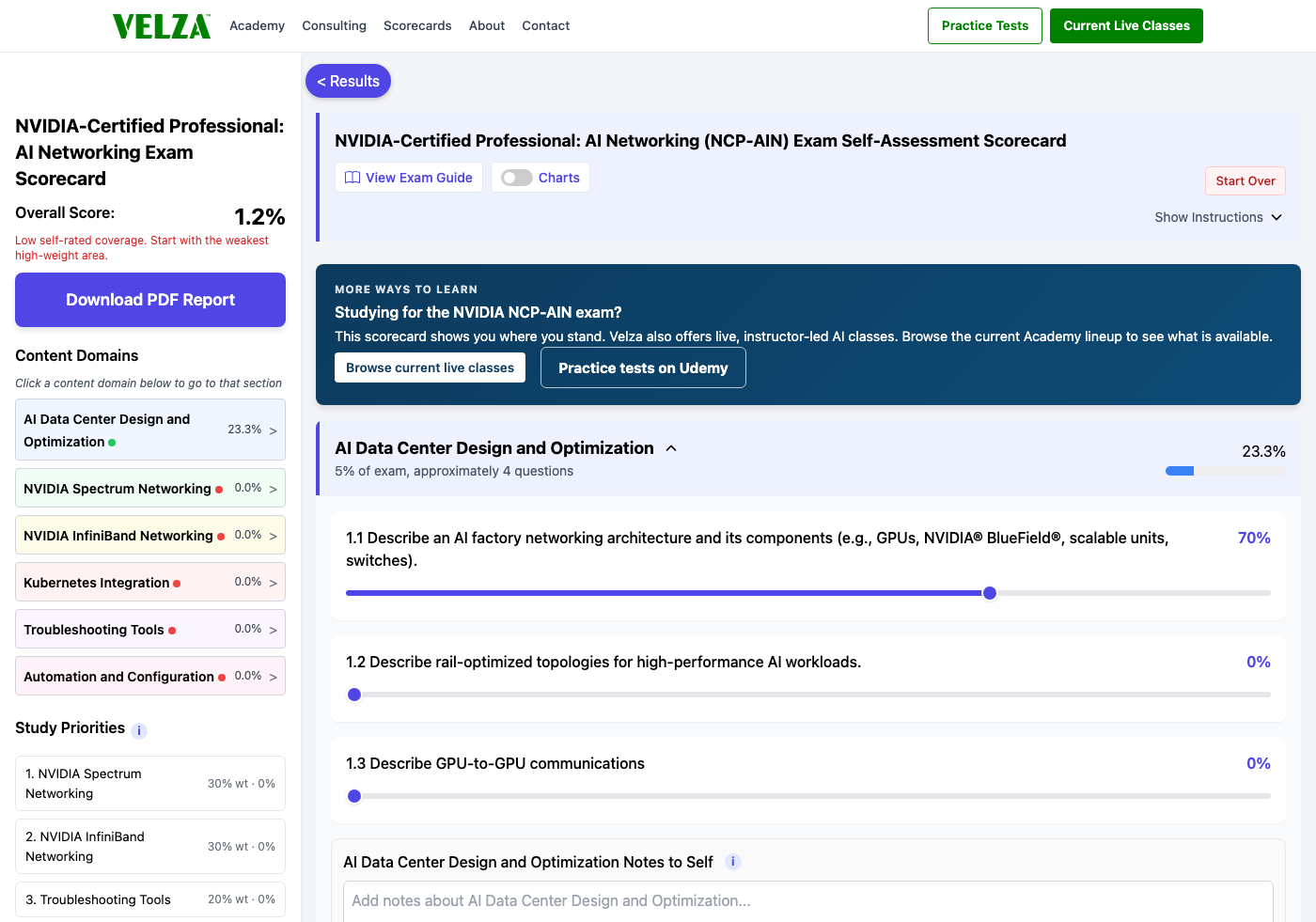The image size is (1316, 922).
Task: Click the 'Low self-rated coverage' warning text
Action: (142, 247)
